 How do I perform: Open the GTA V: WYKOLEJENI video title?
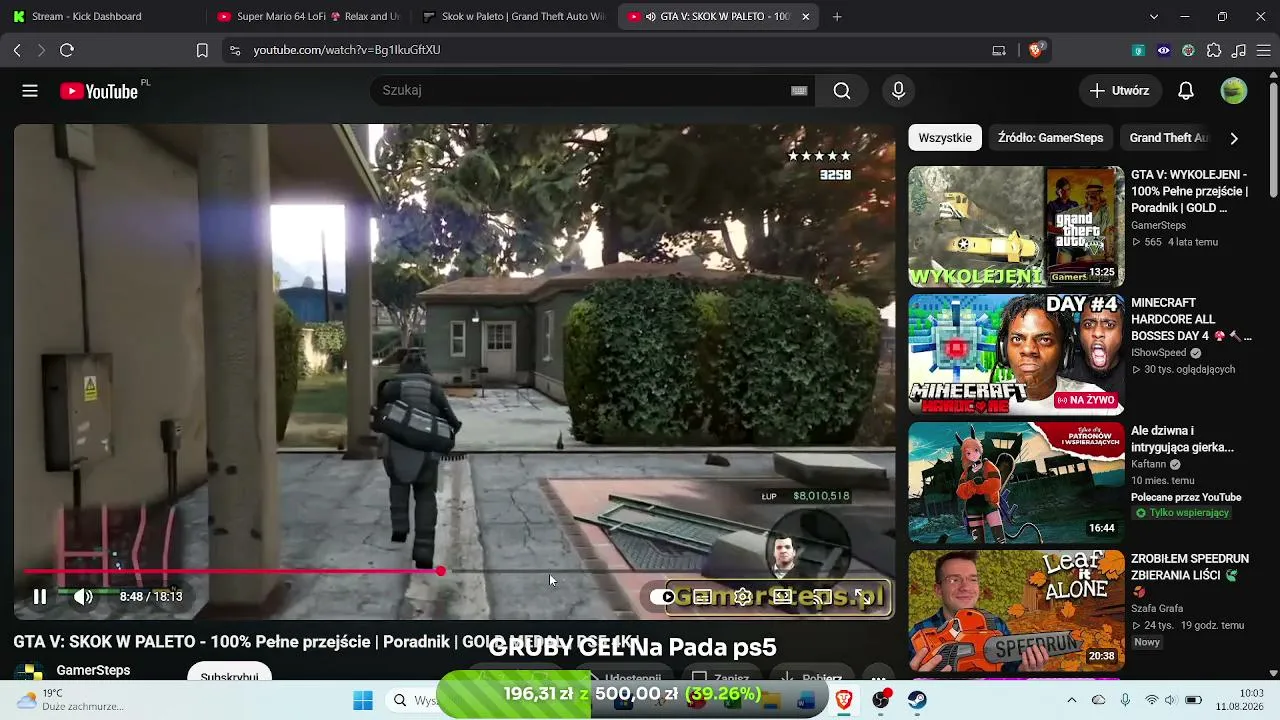coord(1190,191)
